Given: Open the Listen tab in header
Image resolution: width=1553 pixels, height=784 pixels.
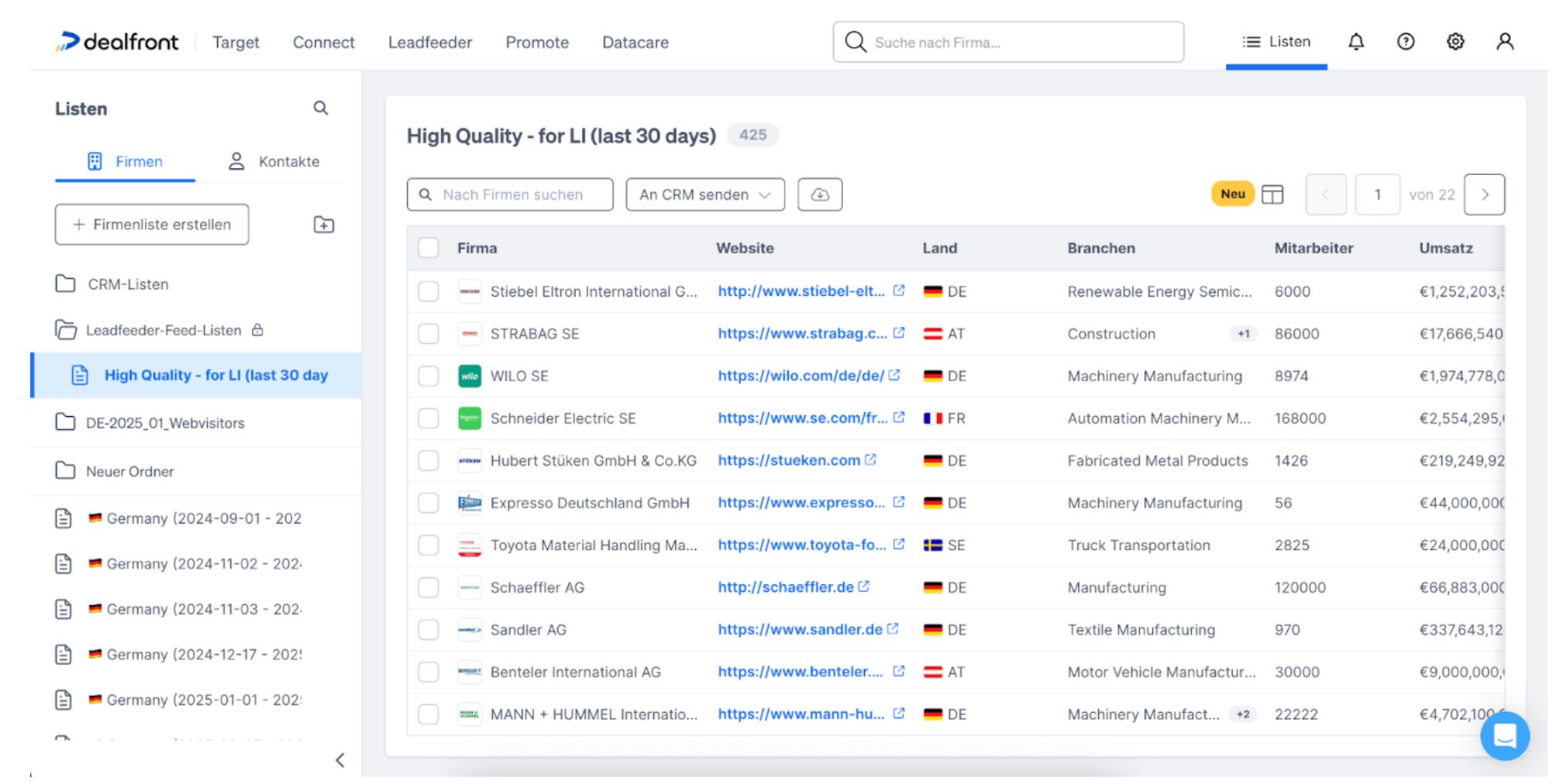Looking at the screenshot, I should [x=1276, y=42].
